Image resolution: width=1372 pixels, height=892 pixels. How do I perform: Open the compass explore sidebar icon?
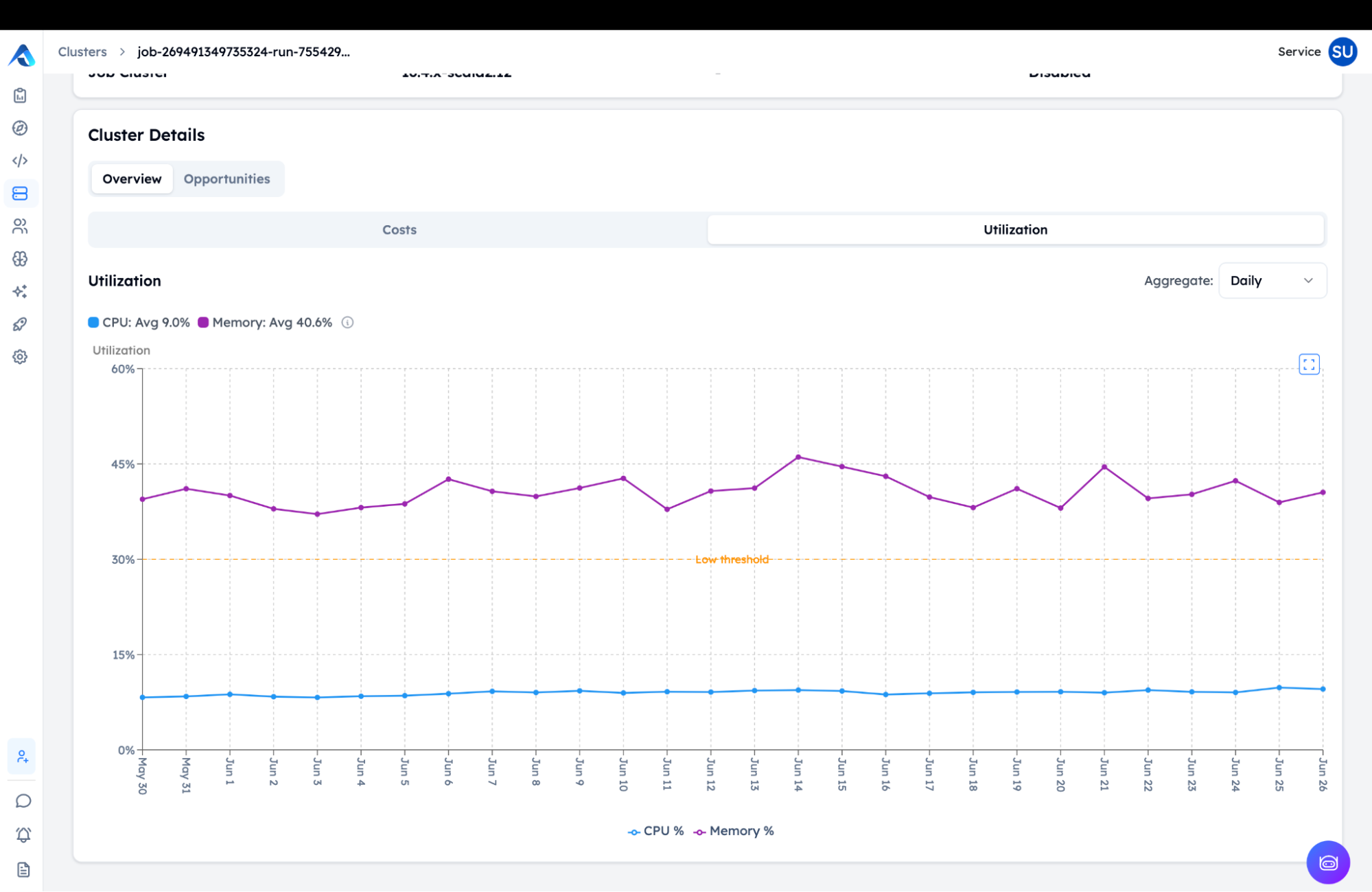[20, 128]
